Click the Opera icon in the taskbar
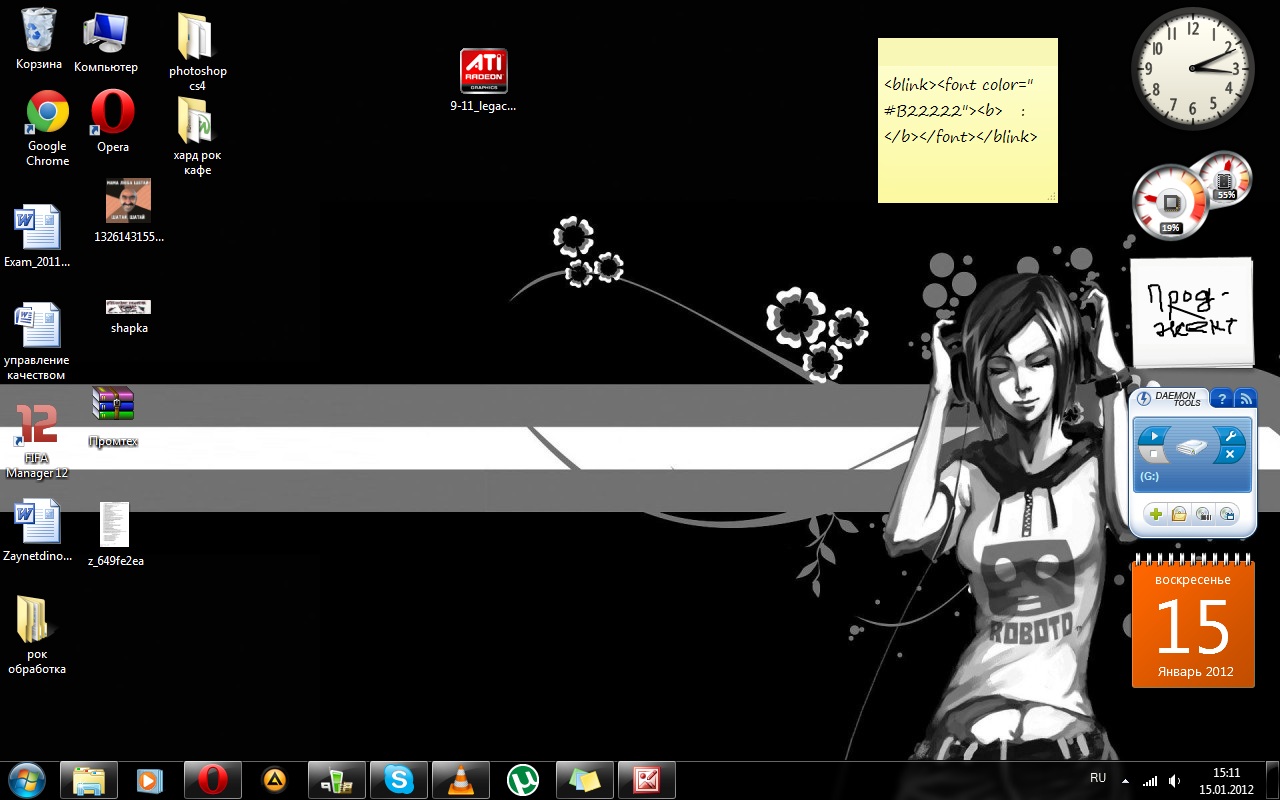Viewport: 1280px width, 800px height. pyautogui.click(x=212, y=779)
